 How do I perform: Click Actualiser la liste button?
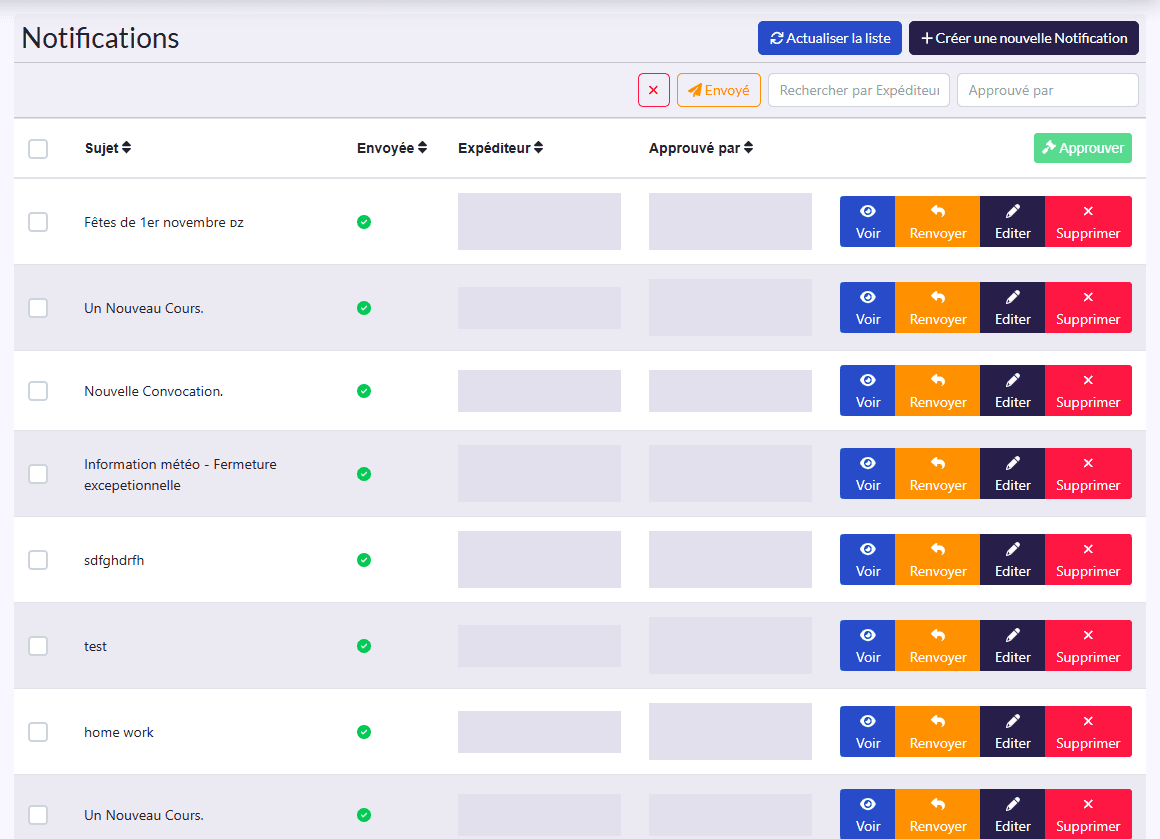(829, 38)
